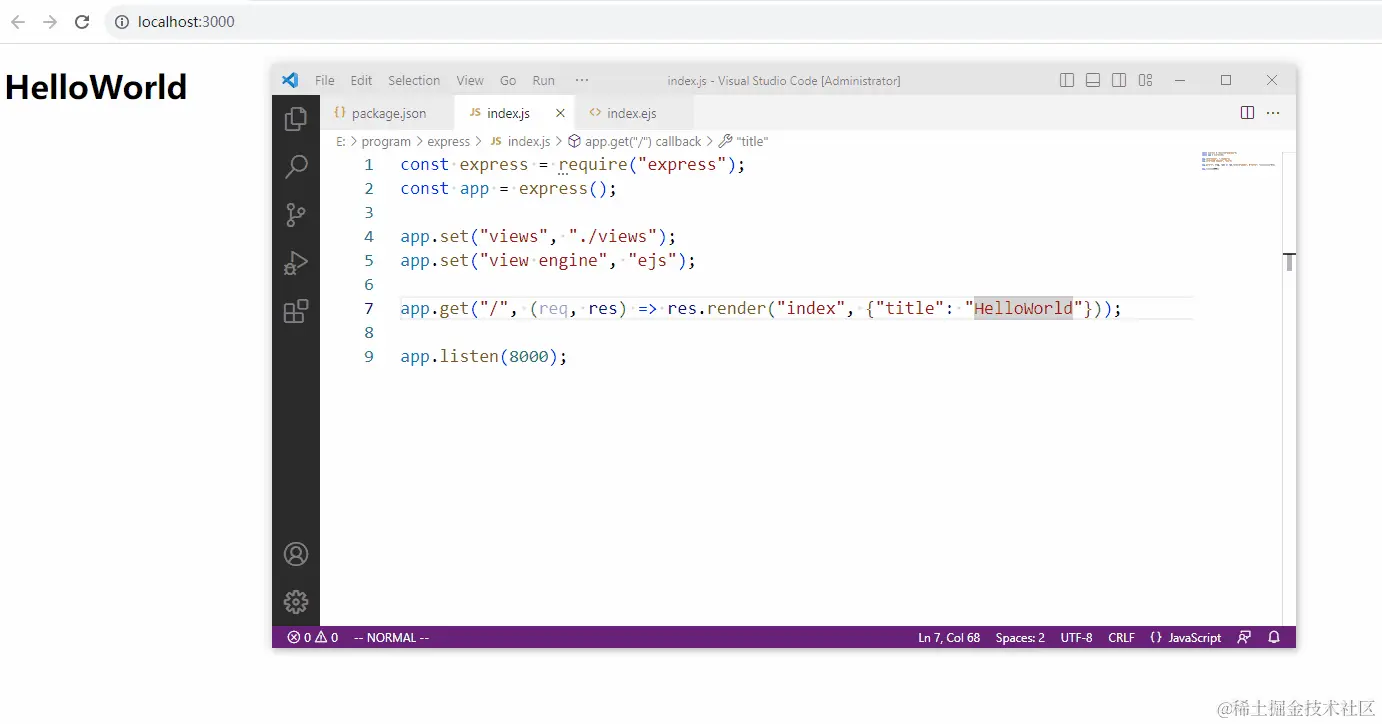Reload the localhost page
The width and height of the screenshot is (1382, 724).
[83, 22]
